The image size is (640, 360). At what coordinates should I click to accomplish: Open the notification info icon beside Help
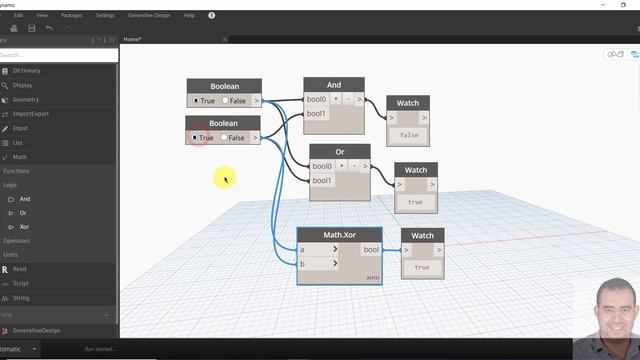(211, 15)
